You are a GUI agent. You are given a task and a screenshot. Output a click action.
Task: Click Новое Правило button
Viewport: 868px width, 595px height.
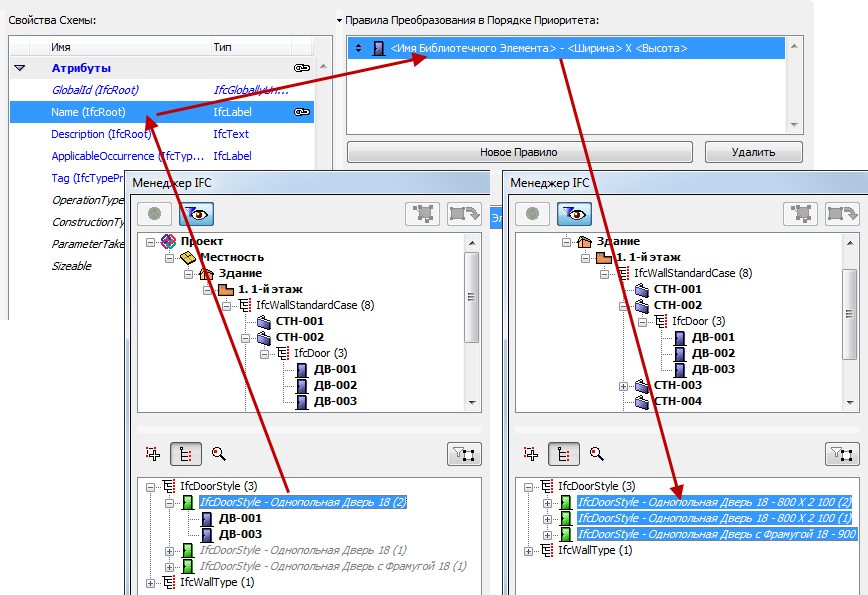click(520, 152)
